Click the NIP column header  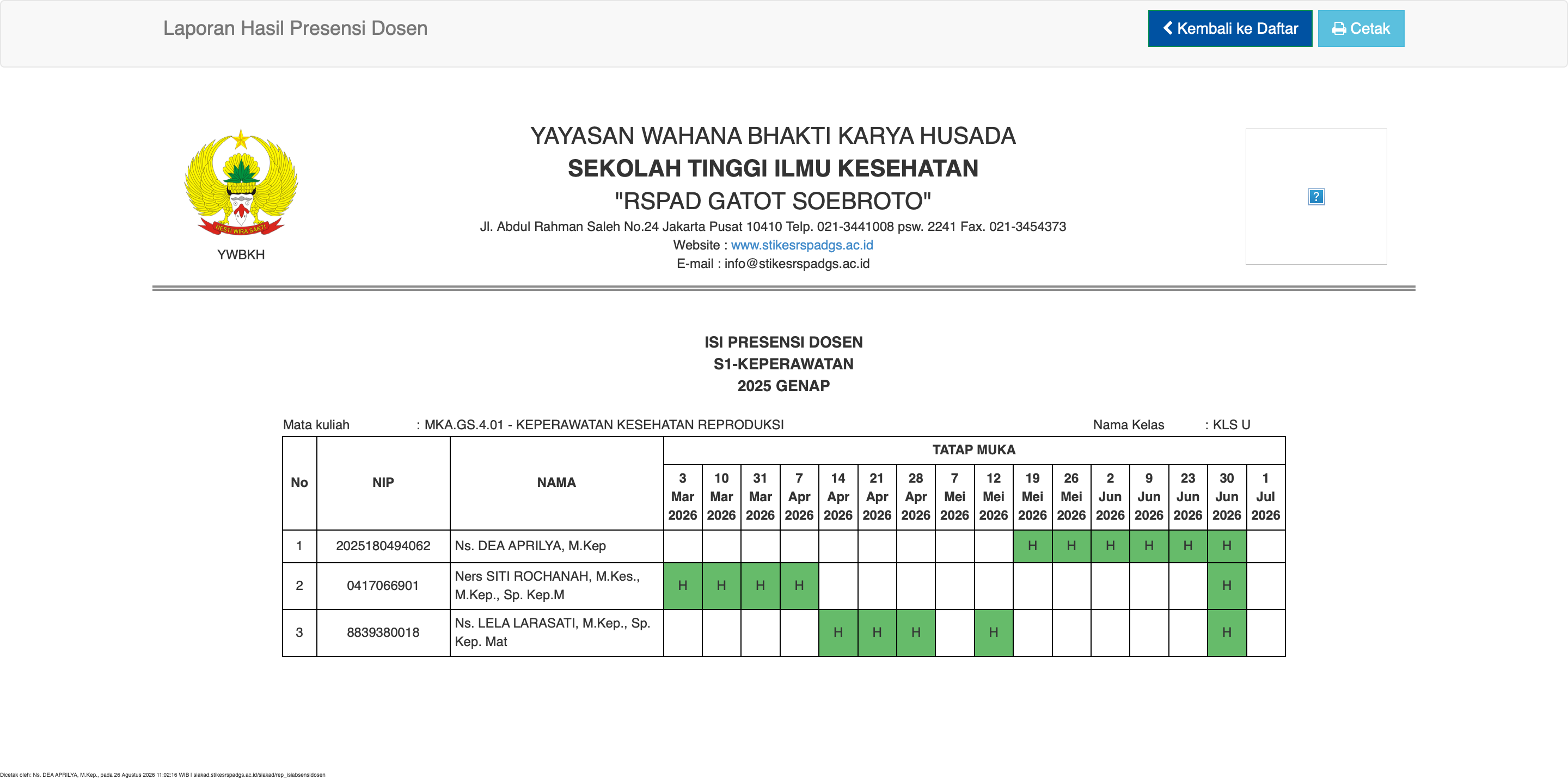coord(383,483)
